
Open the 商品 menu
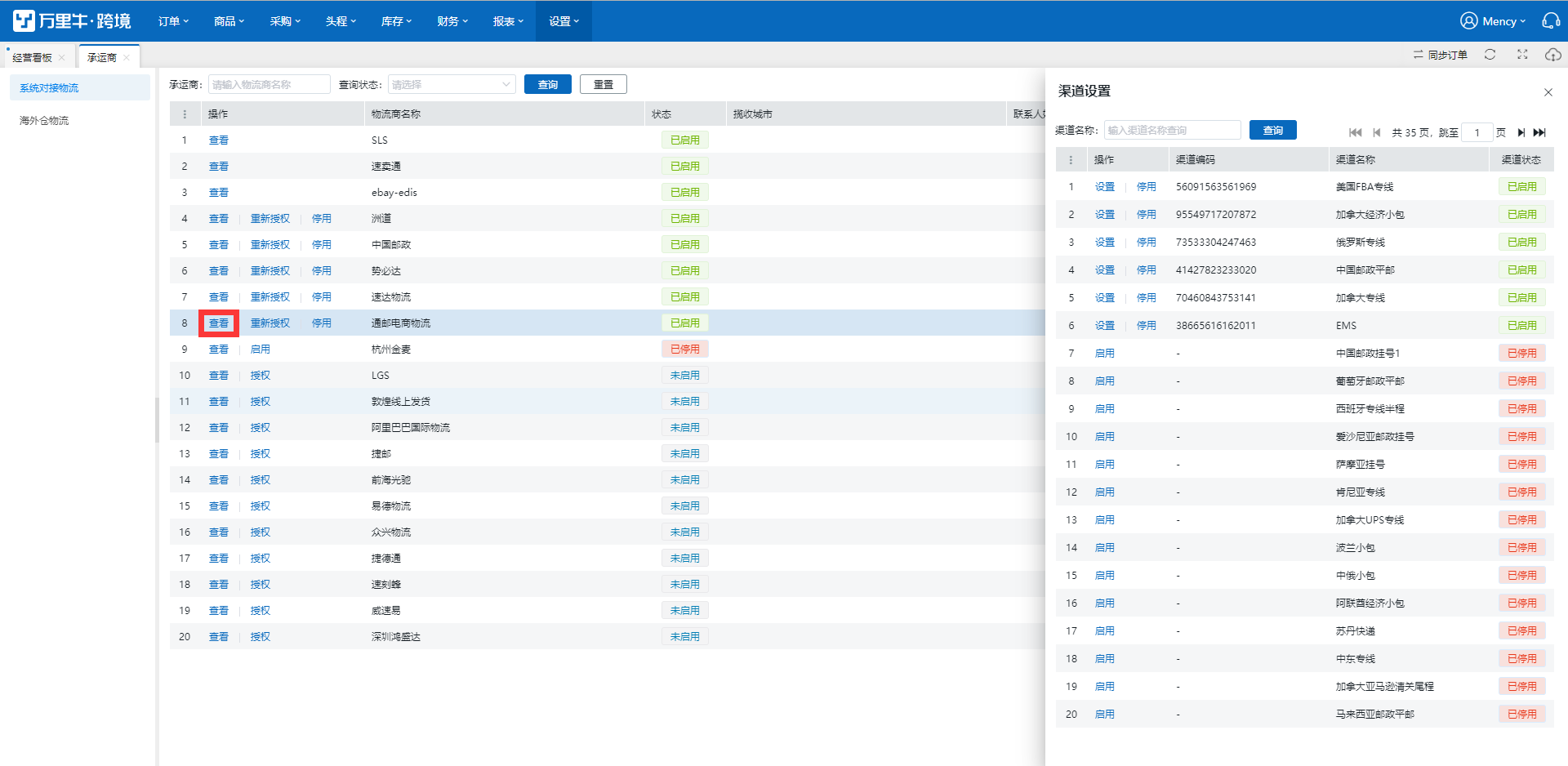(x=229, y=21)
